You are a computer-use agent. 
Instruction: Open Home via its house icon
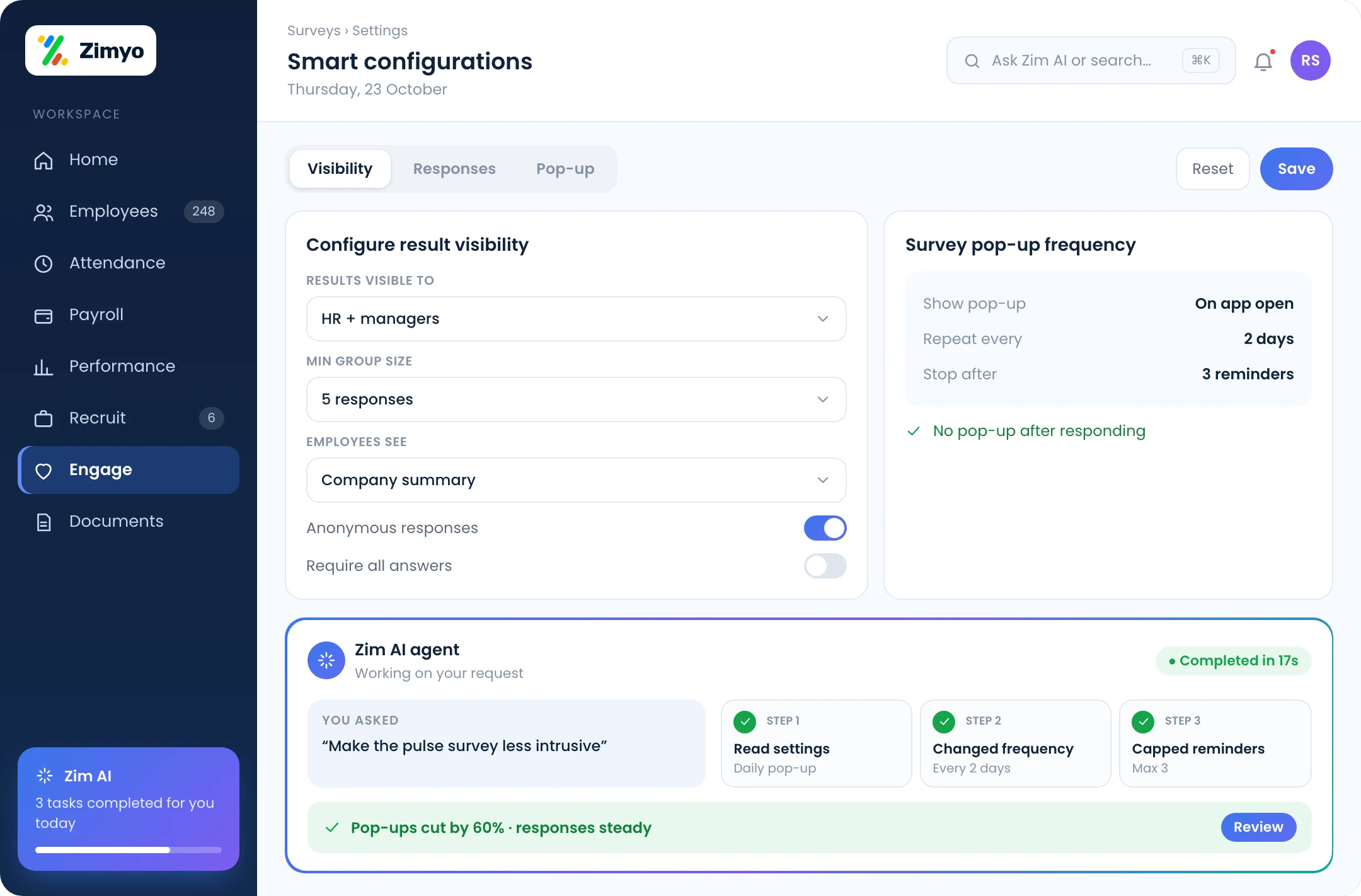[x=43, y=160]
